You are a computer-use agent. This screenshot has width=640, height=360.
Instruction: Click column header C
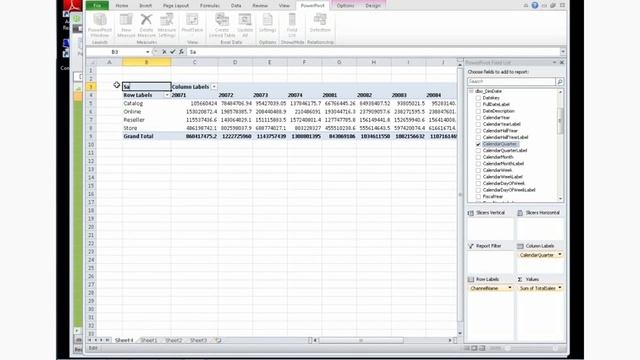(x=194, y=62)
